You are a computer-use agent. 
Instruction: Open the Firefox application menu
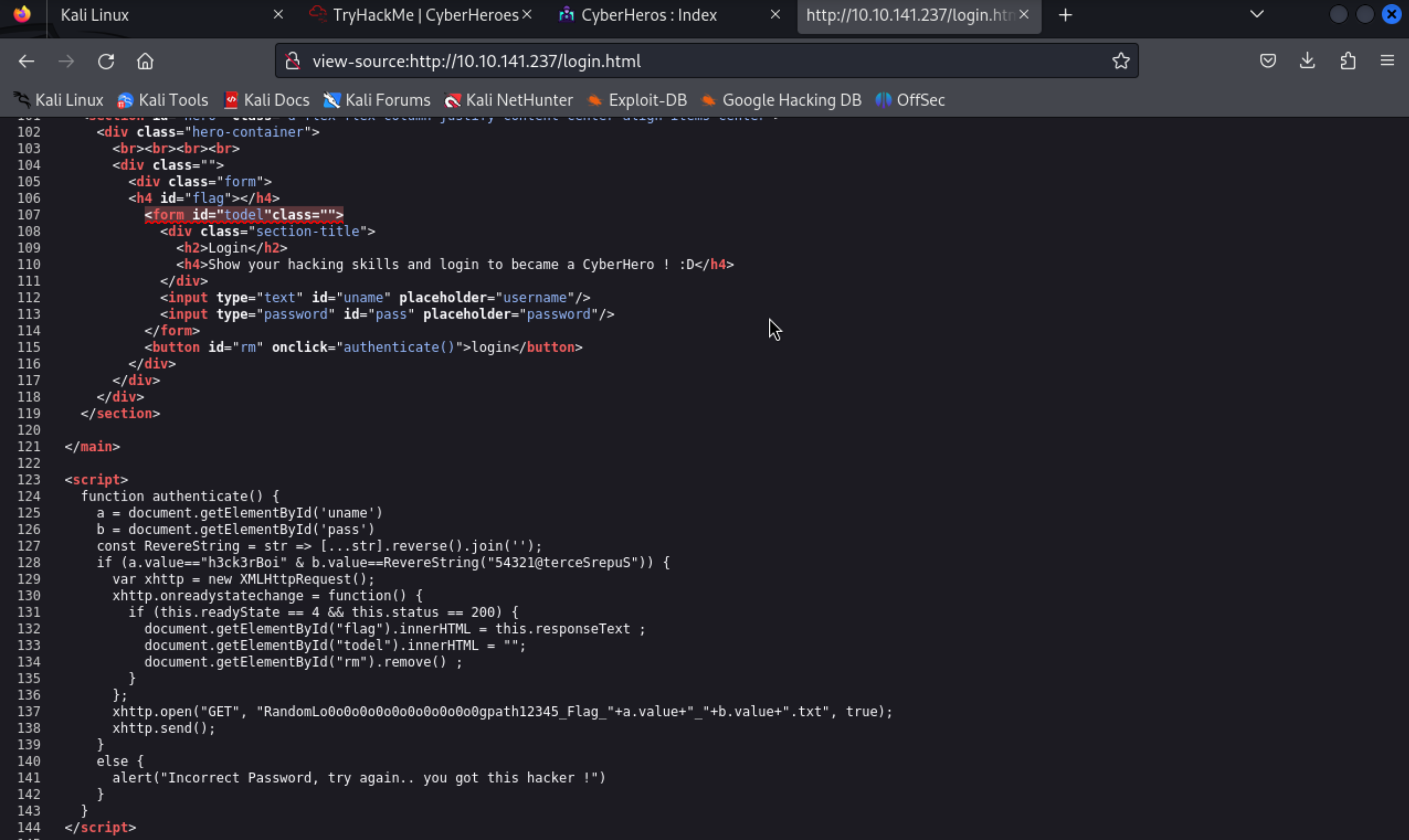point(1387,60)
